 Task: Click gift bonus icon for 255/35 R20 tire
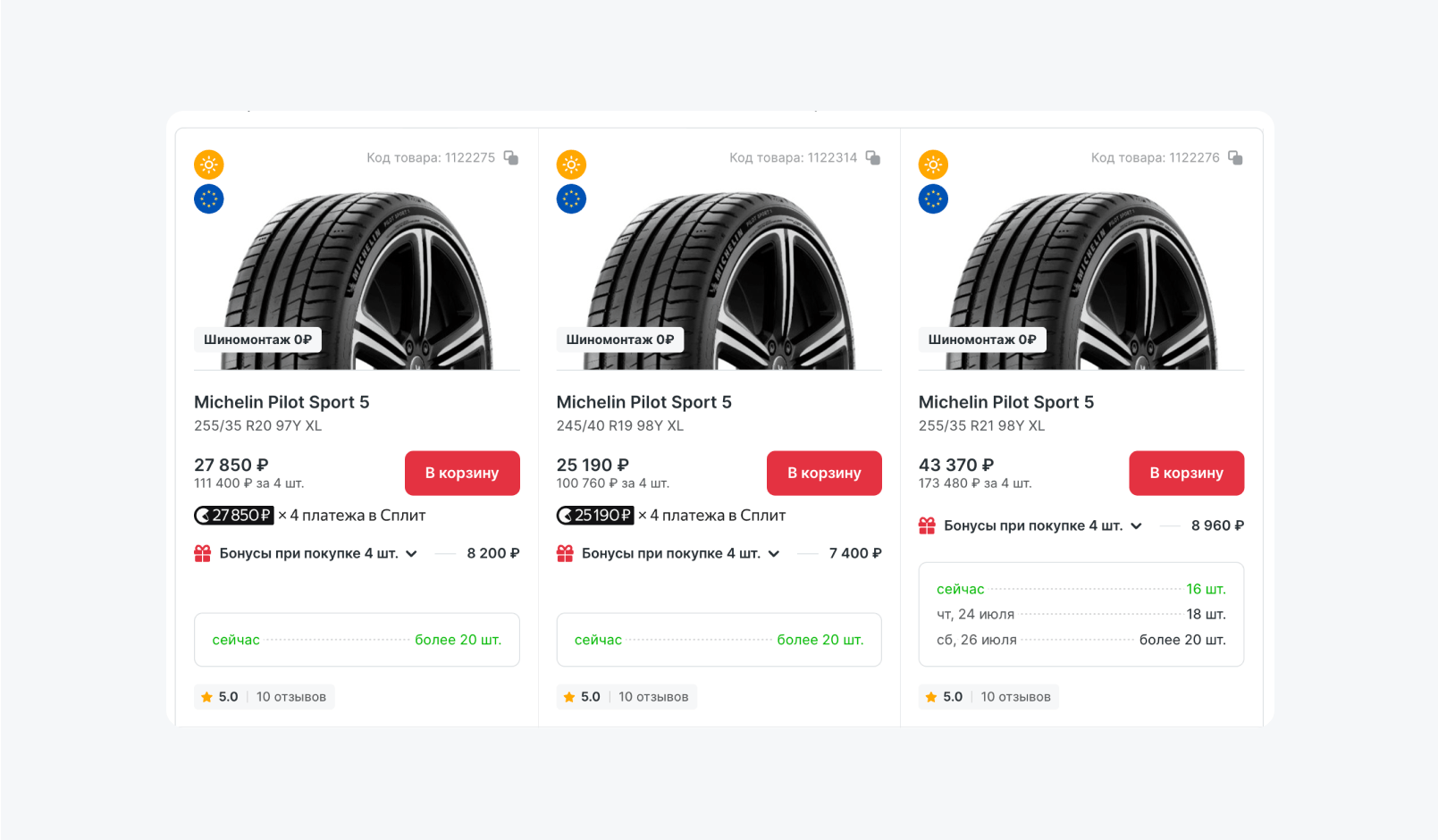point(203,554)
